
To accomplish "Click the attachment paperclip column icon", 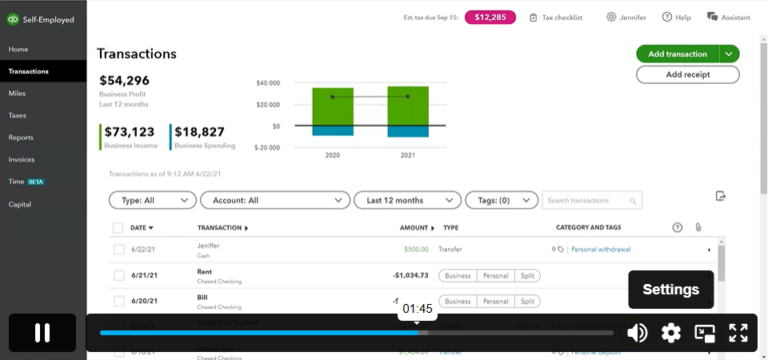I will tap(698, 227).
